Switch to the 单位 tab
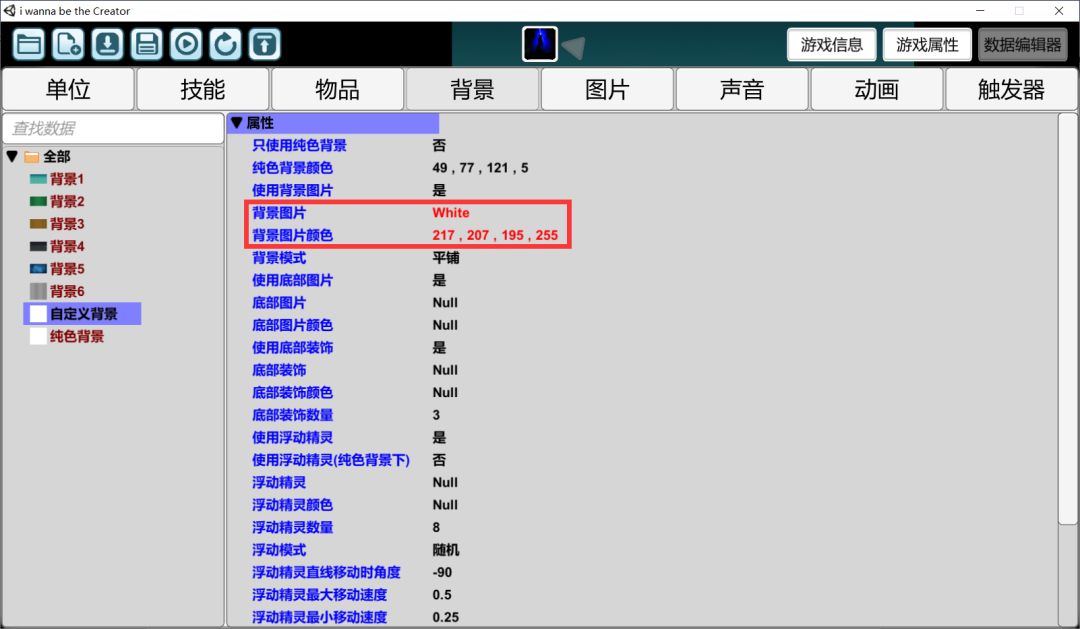The width and height of the screenshot is (1080, 629). click(68, 90)
